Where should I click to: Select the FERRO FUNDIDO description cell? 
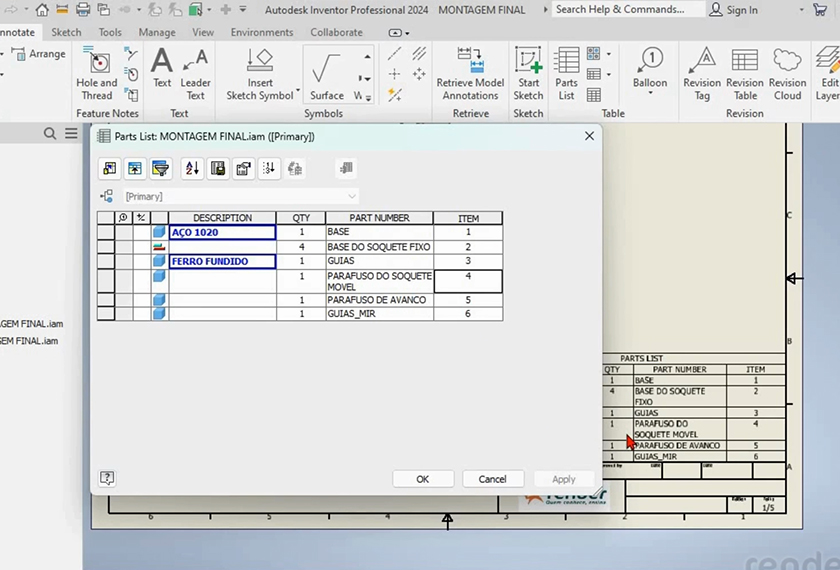point(222,261)
